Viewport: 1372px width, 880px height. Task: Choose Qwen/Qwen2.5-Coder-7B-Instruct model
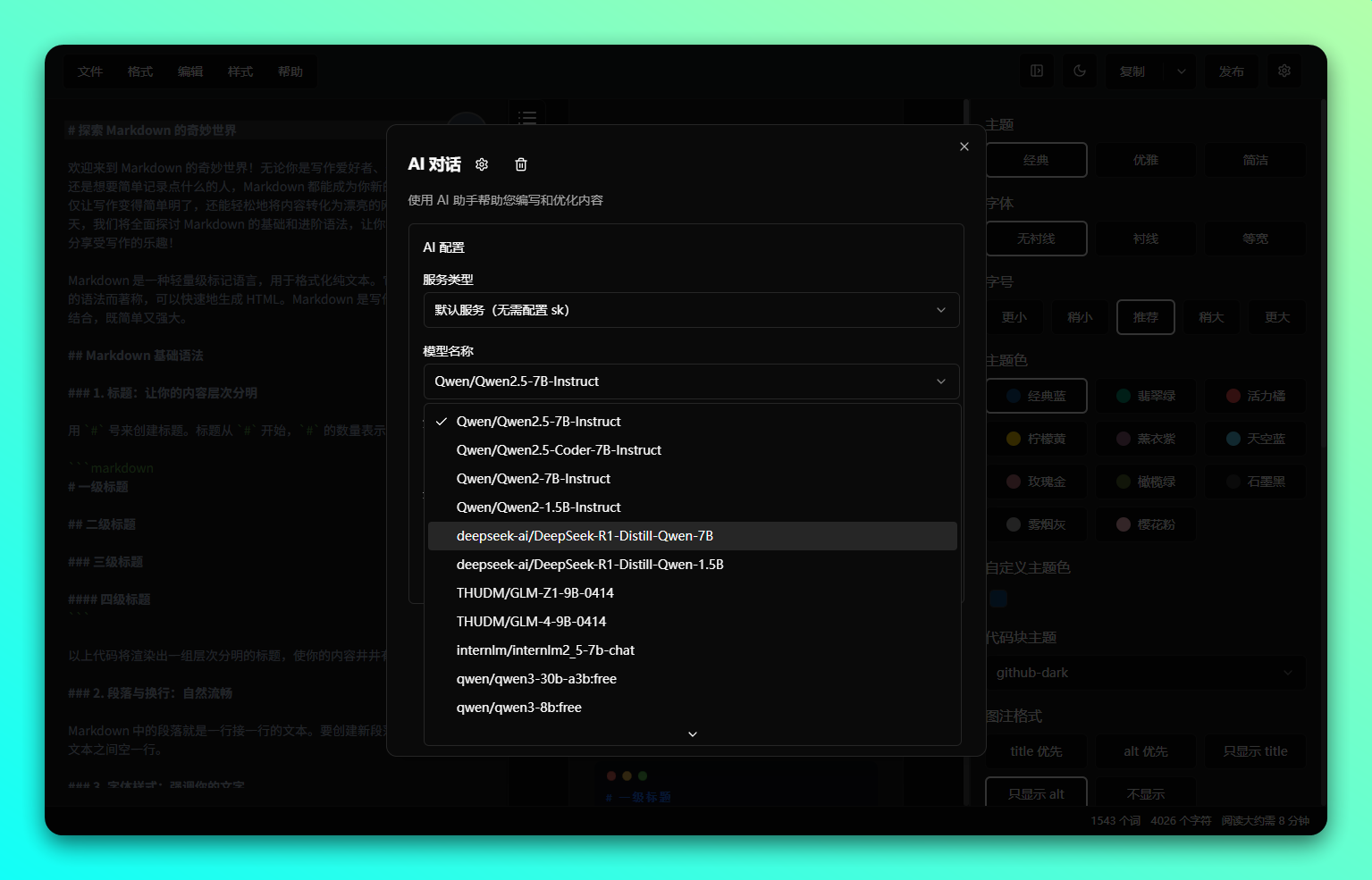tap(693, 450)
